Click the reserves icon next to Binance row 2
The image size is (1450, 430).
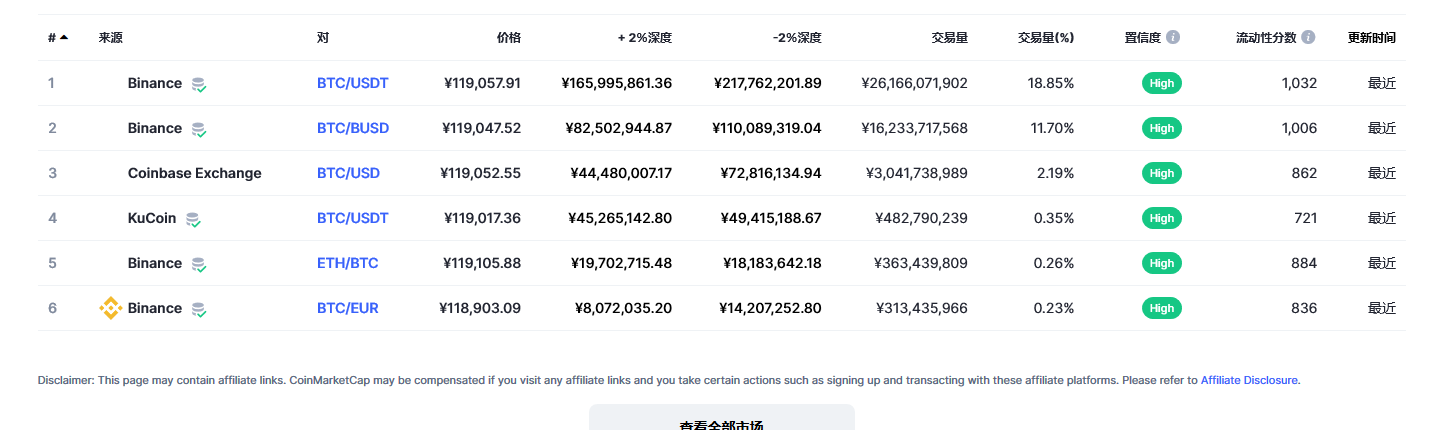coord(199,129)
